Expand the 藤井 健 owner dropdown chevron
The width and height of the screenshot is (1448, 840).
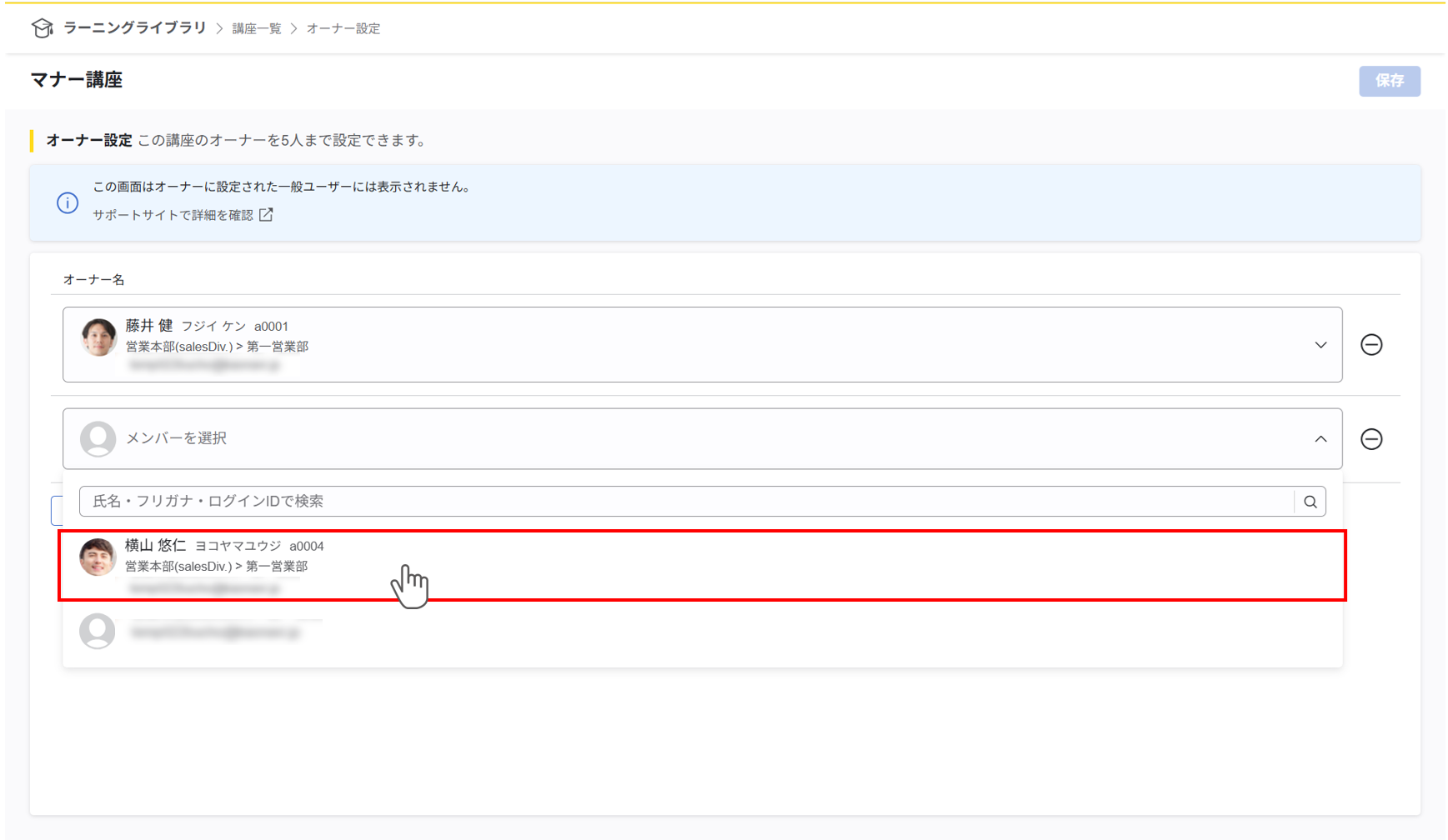(1320, 345)
